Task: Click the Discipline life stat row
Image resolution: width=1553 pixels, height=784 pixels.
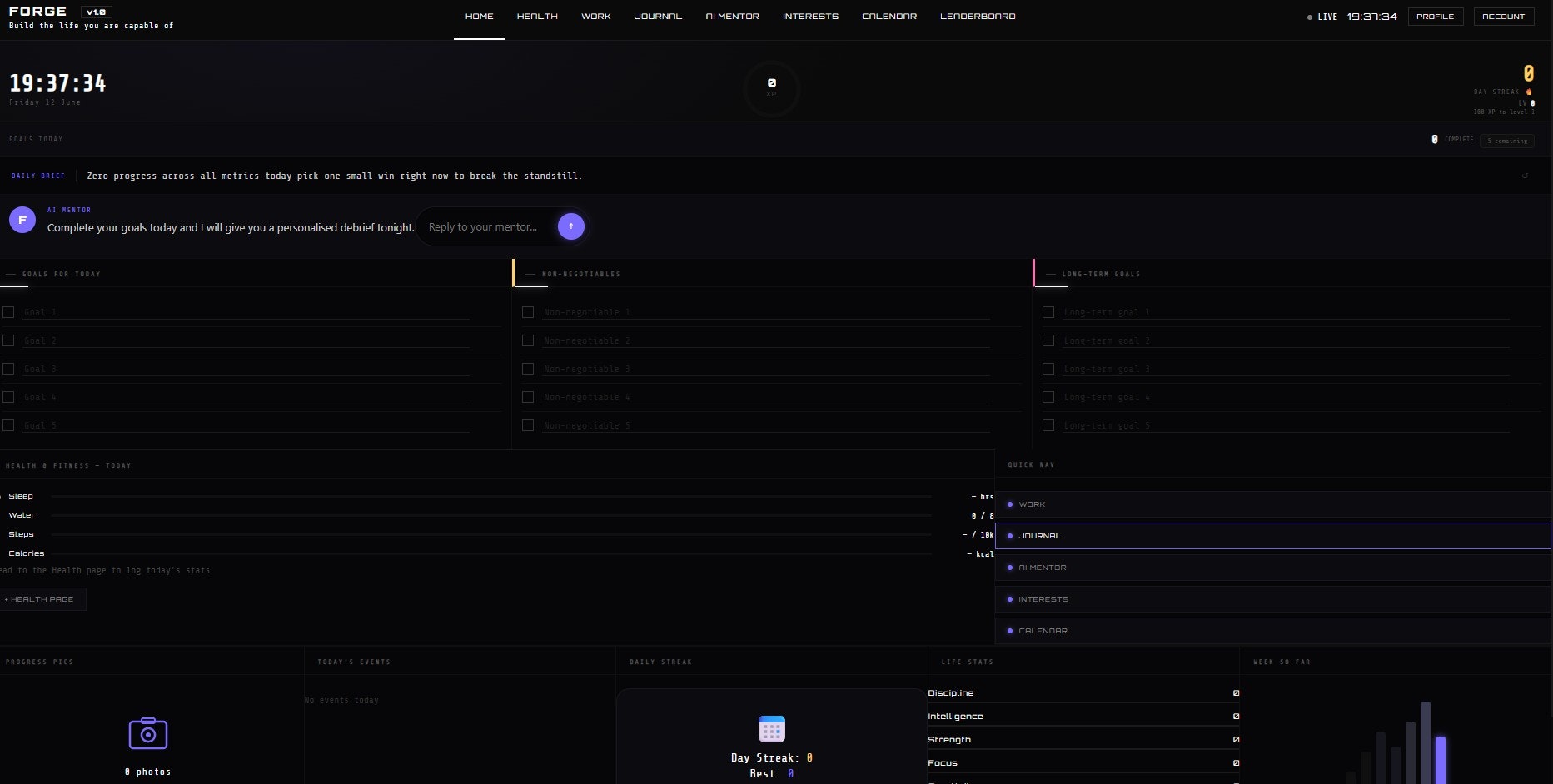Action: click(x=1083, y=693)
